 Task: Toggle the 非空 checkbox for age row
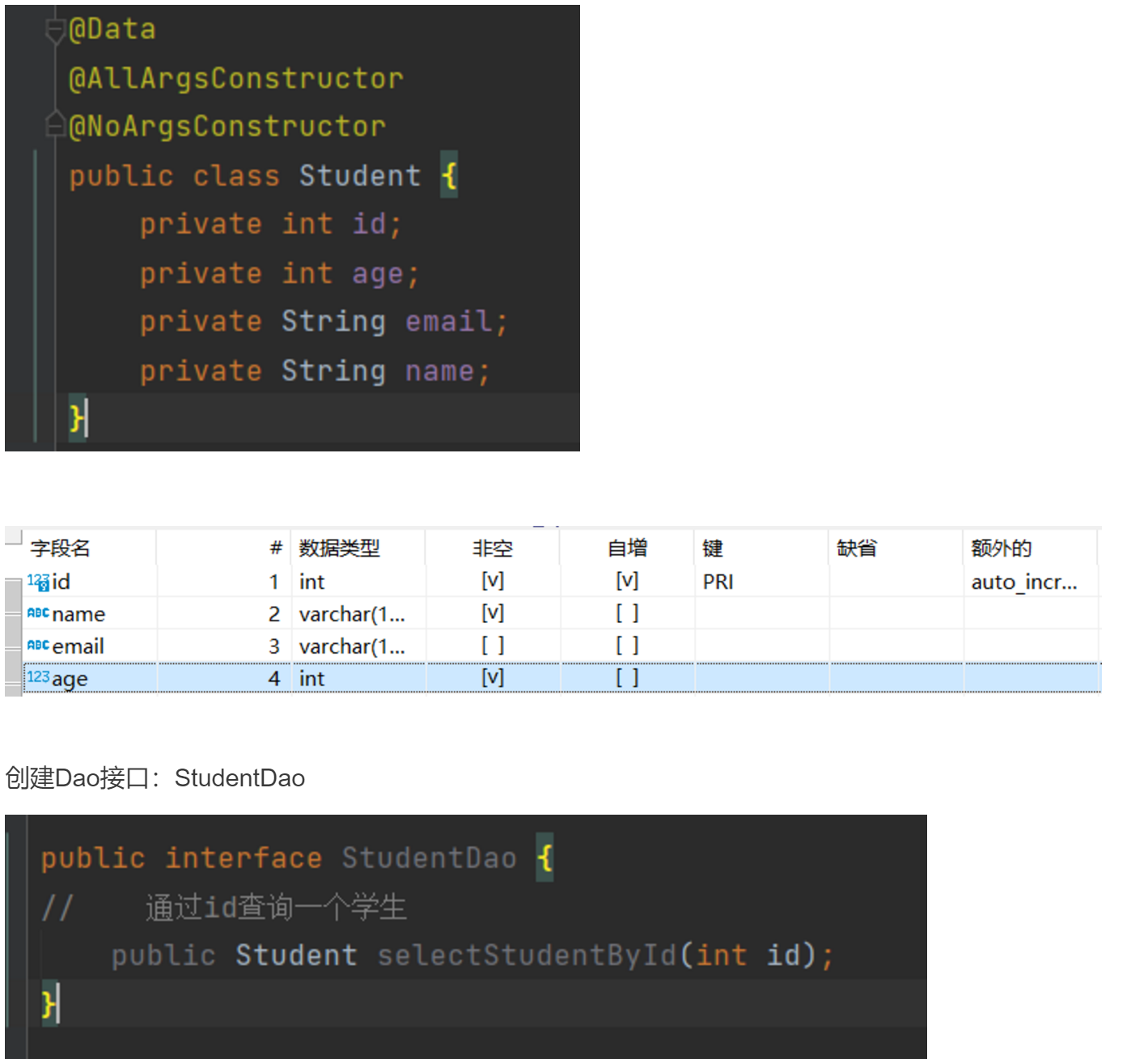pyautogui.click(x=493, y=677)
